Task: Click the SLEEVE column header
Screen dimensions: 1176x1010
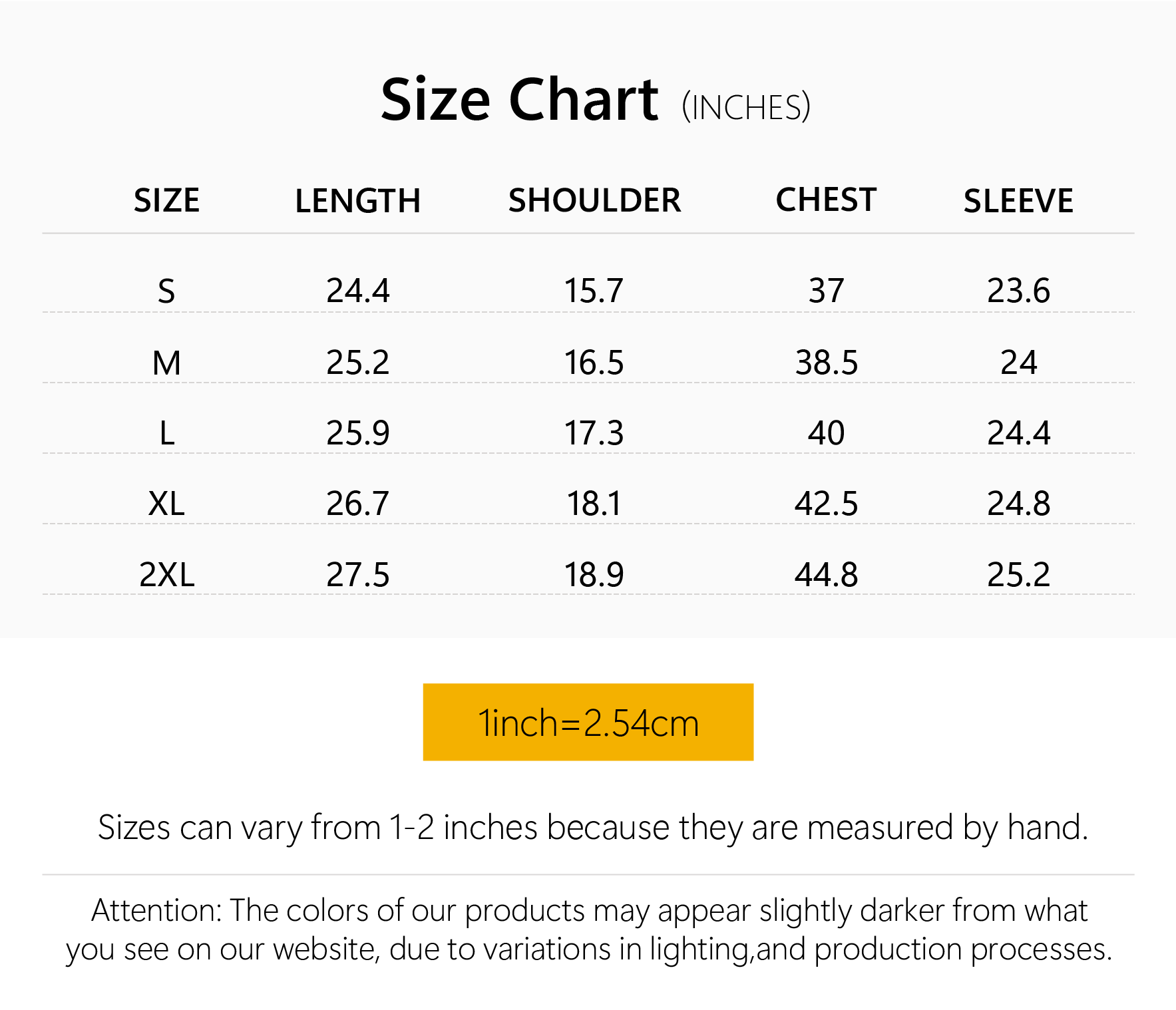Action: point(1018,200)
